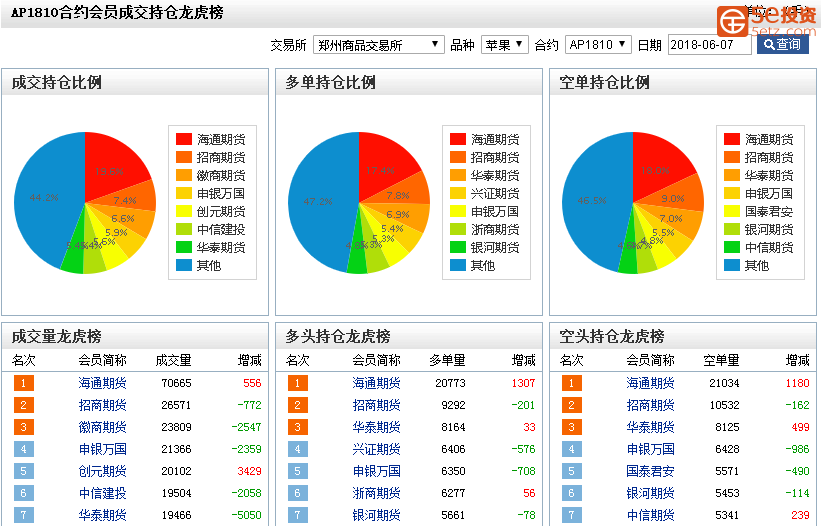824x526 pixels.
Task: Click the 19.6% red slice of 成交持仓比例 pie
Action: click(113, 167)
